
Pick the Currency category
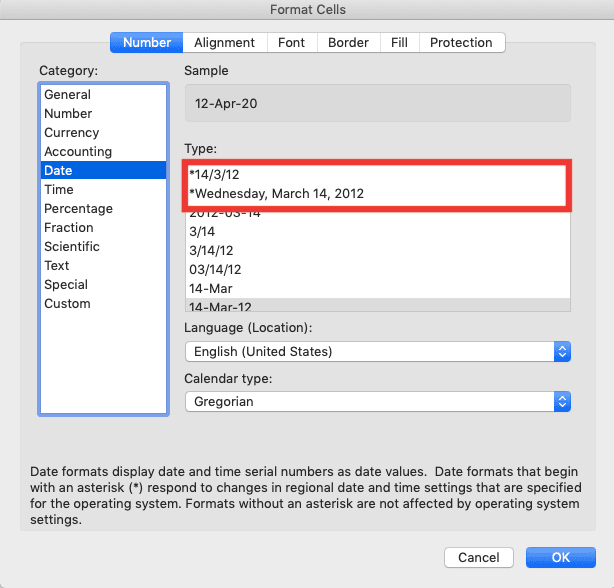coord(103,132)
